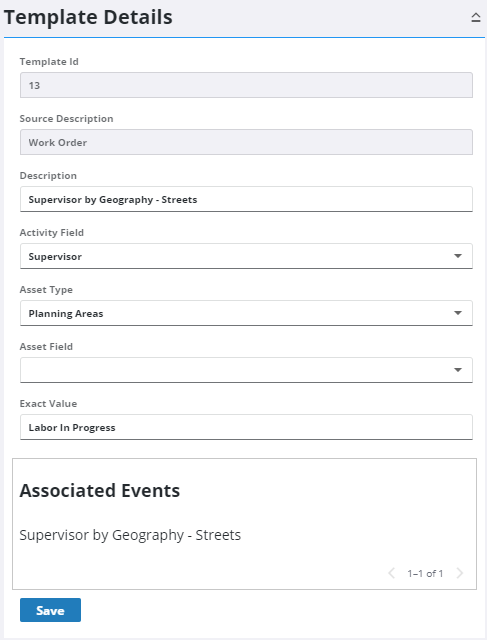Click the Associated Events heading
487x640 pixels.
click(100, 491)
